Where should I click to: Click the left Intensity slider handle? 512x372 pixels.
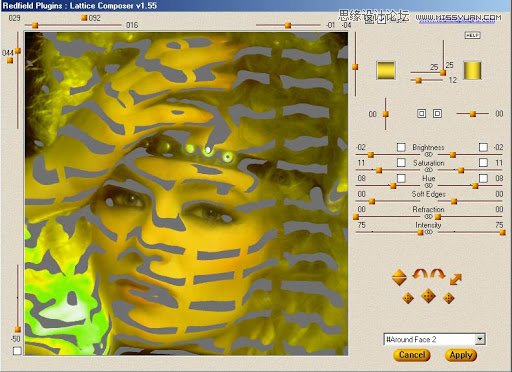coord(420,232)
